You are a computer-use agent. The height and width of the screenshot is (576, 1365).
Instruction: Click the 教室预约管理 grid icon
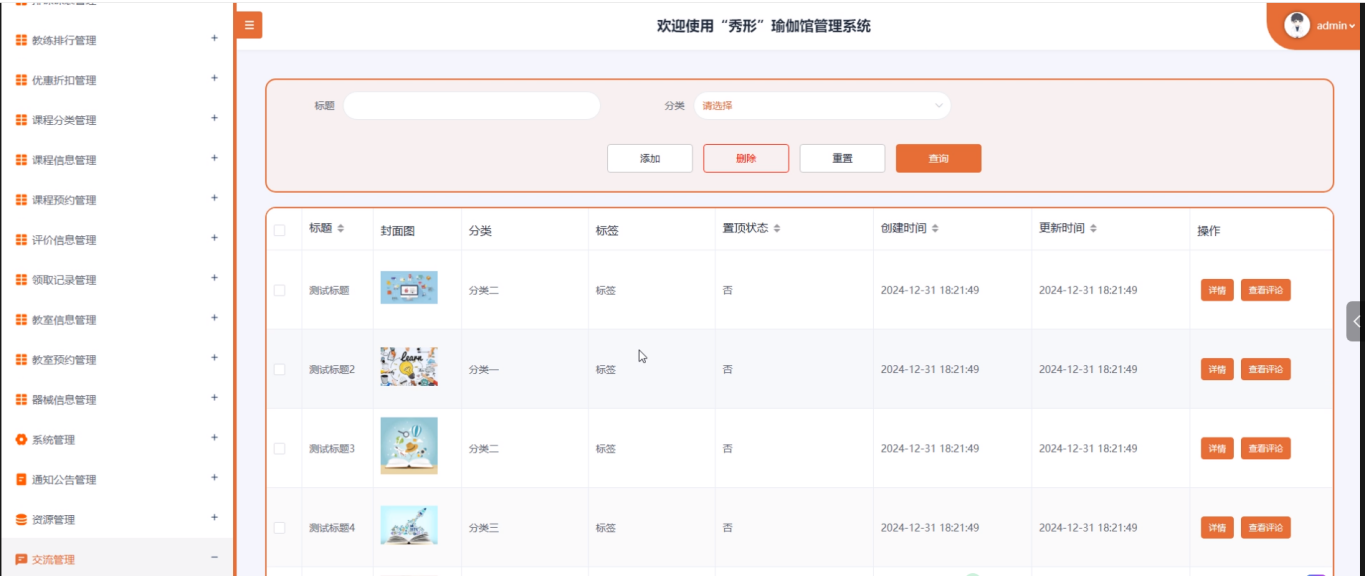click(x=21, y=360)
